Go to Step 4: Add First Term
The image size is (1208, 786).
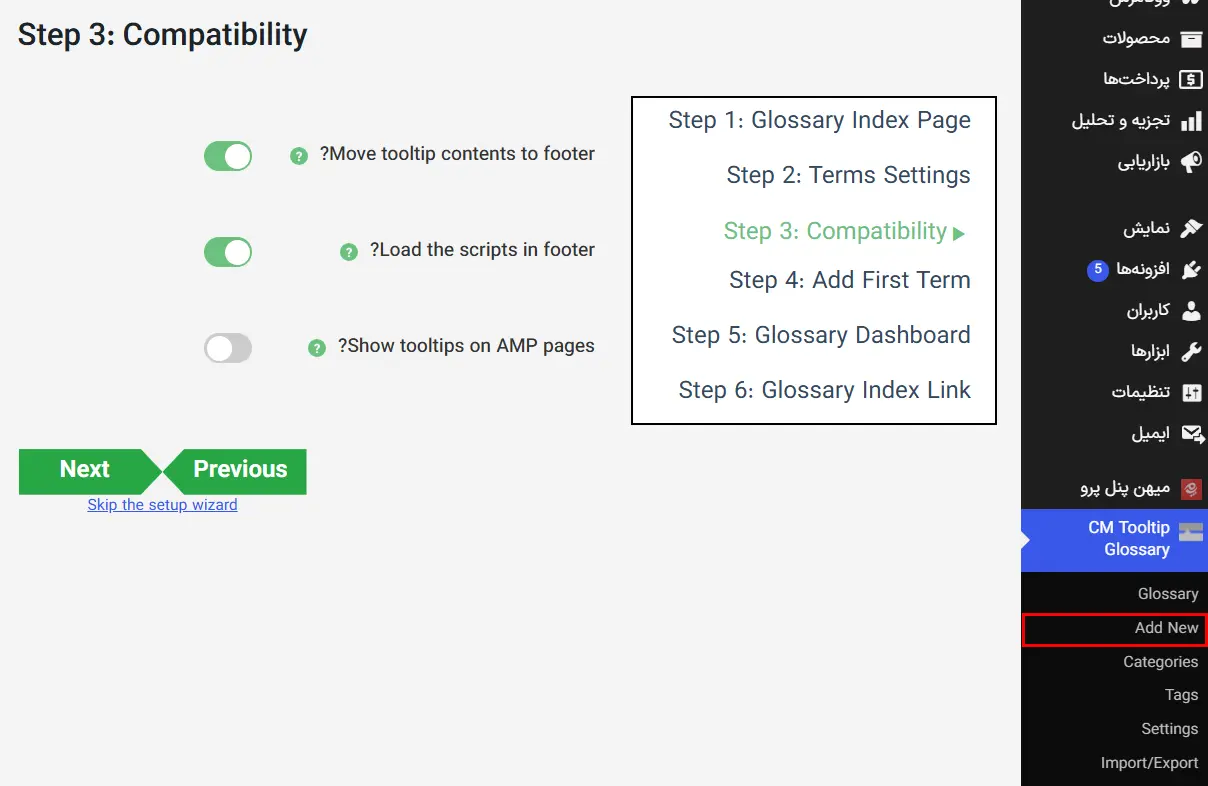point(850,280)
